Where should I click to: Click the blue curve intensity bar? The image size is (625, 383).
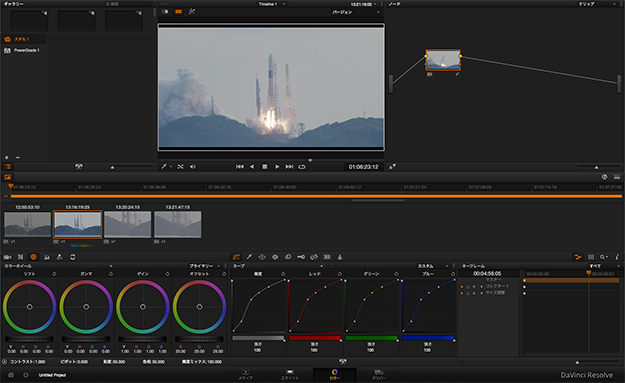pyautogui.click(x=428, y=338)
